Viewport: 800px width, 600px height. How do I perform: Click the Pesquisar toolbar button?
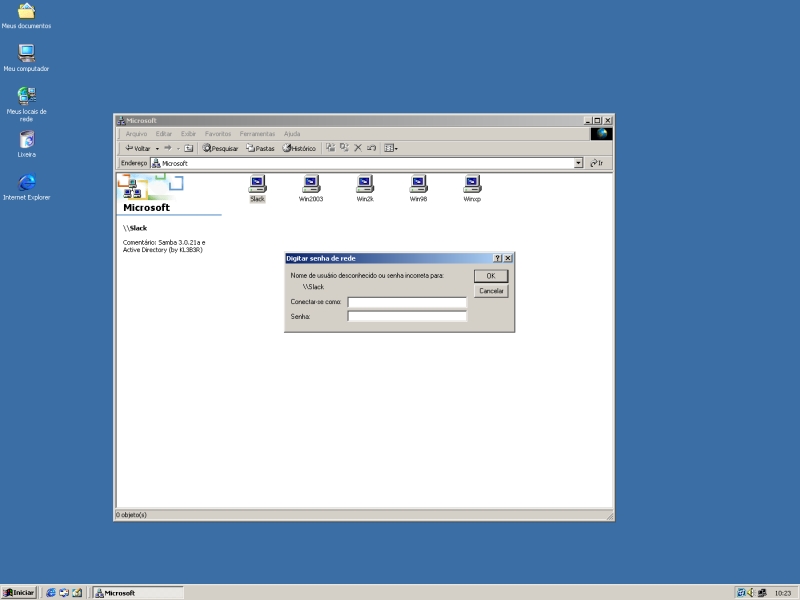[x=220, y=148]
